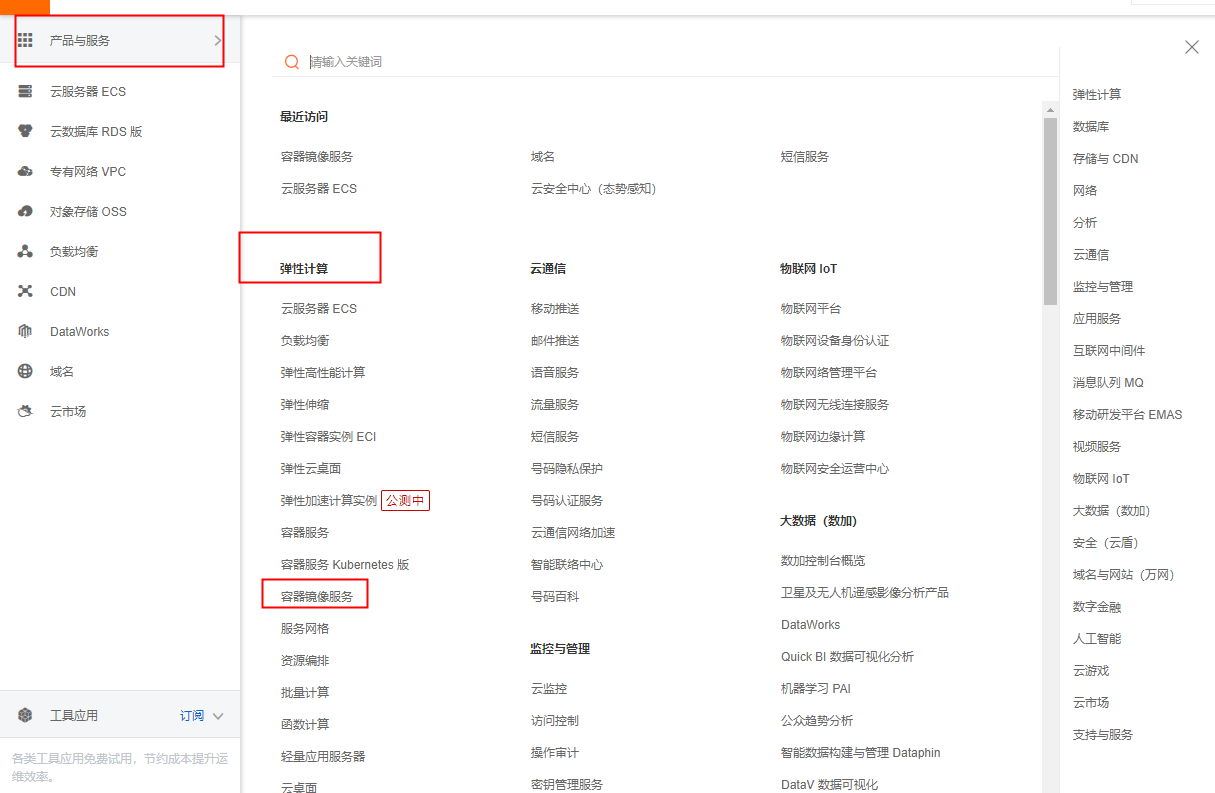Open 物联网平台
This screenshot has width=1215, height=793.
[x=811, y=309]
